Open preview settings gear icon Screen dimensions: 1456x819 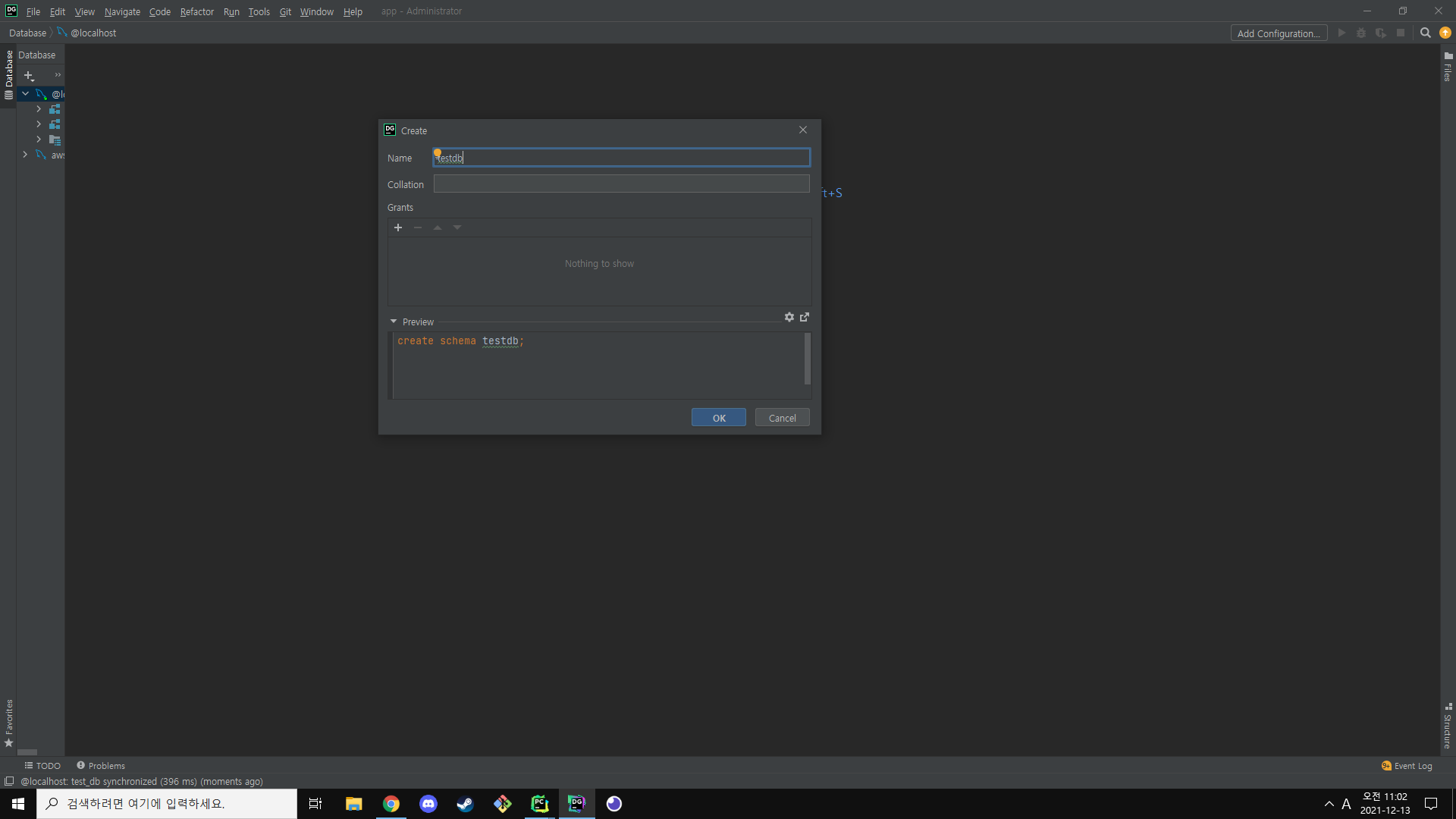[789, 317]
